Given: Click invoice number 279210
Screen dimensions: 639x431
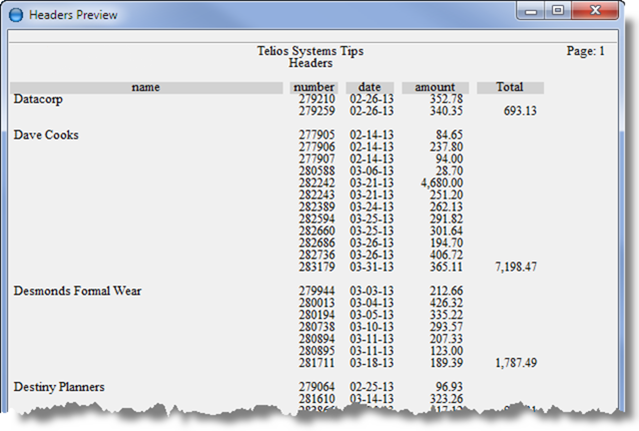Looking at the screenshot, I should coord(318,100).
